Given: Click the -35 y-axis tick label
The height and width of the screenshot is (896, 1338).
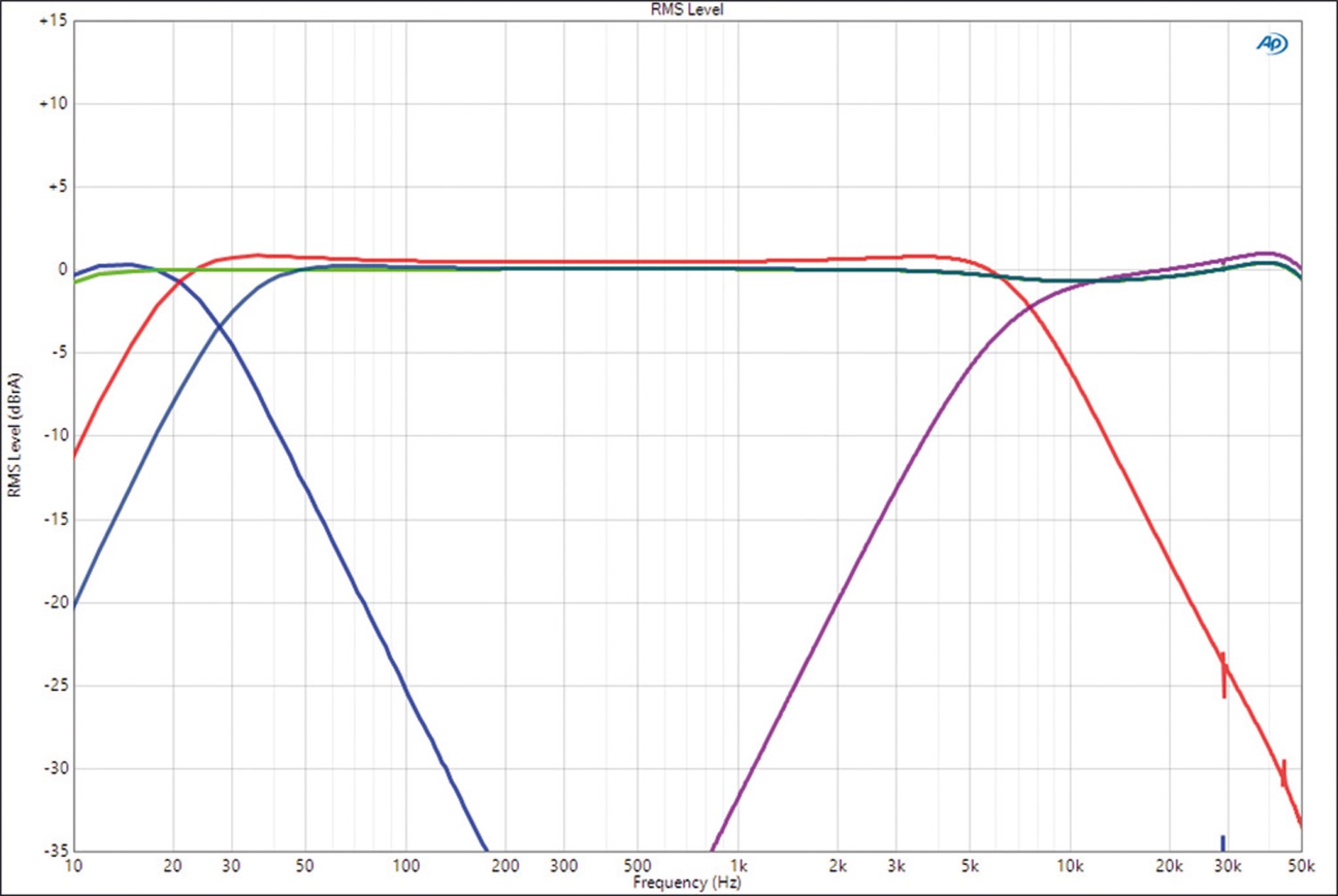Looking at the screenshot, I should (x=55, y=850).
